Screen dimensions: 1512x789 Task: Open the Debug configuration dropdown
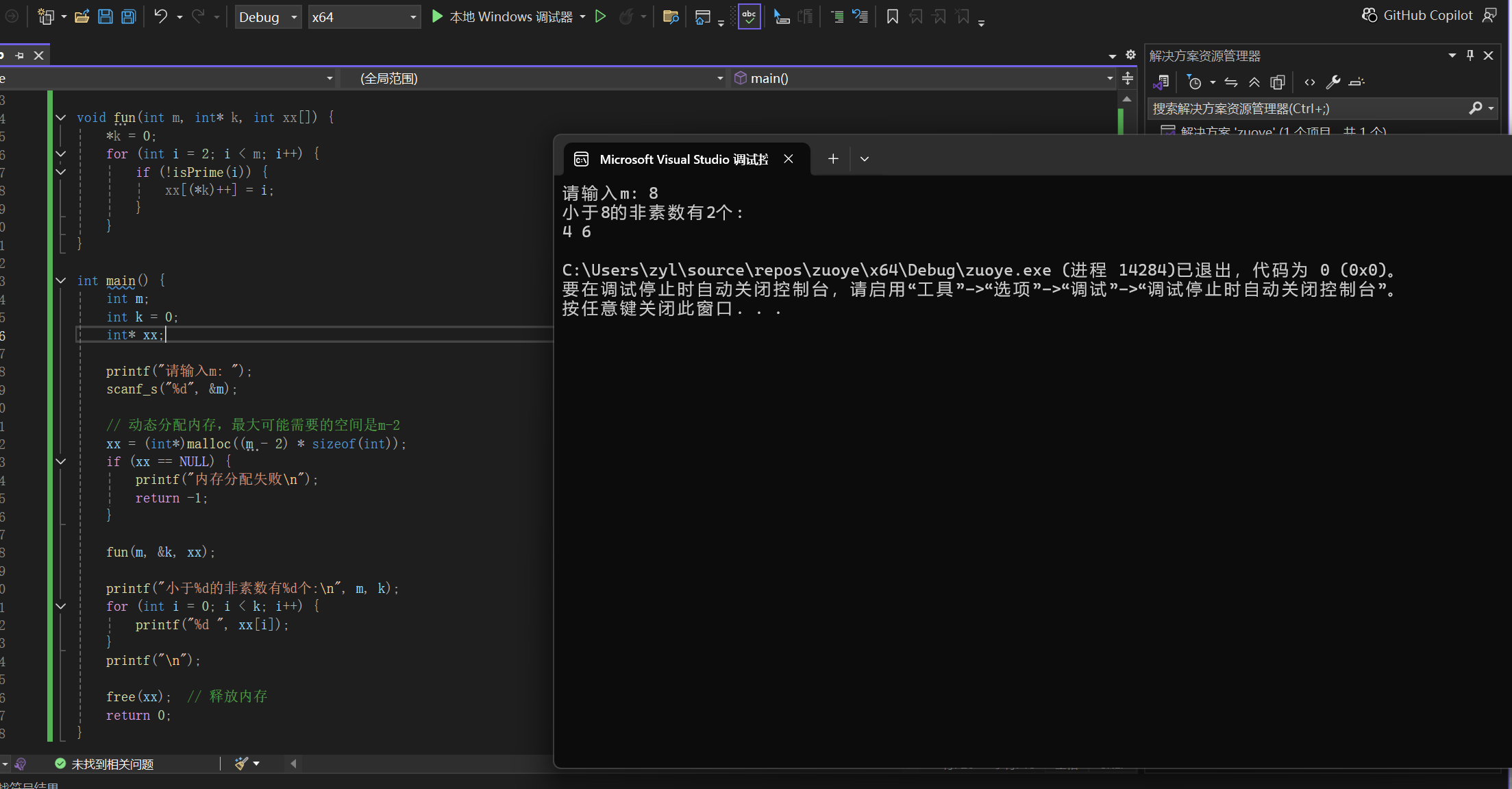pyautogui.click(x=268, y=17)
